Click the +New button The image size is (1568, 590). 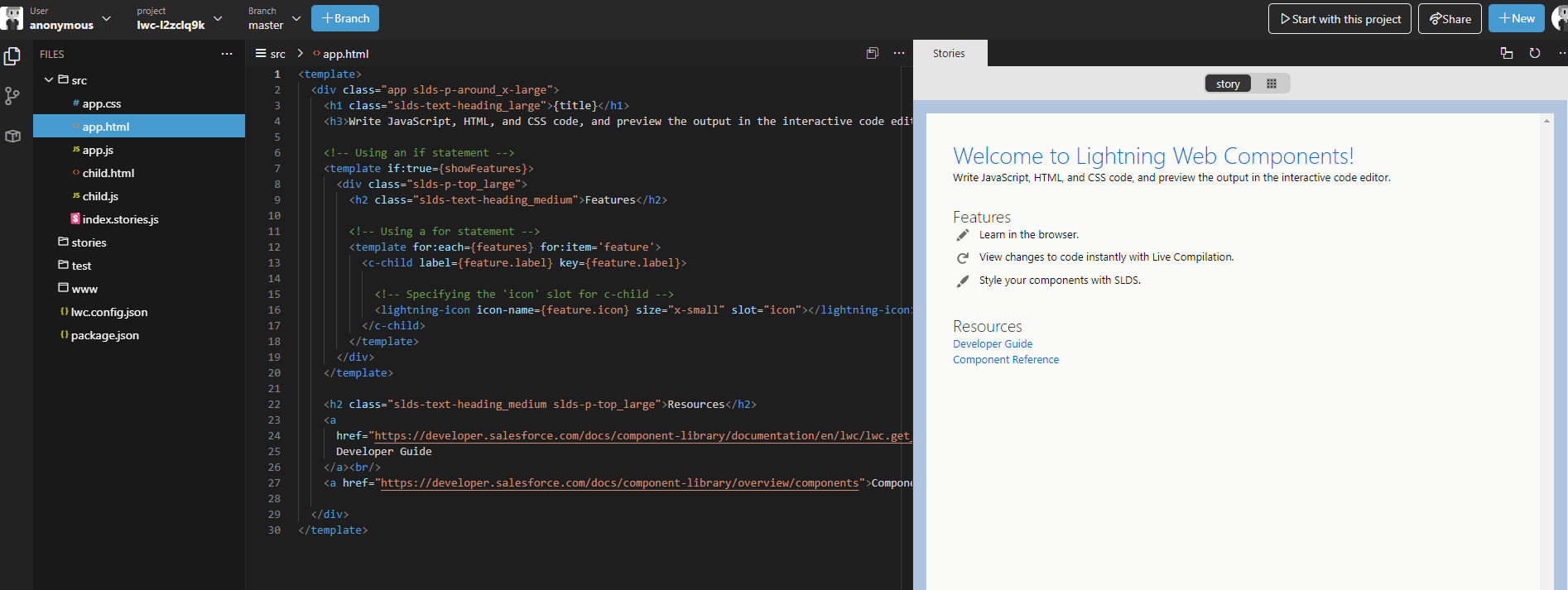coord(1517,18)
